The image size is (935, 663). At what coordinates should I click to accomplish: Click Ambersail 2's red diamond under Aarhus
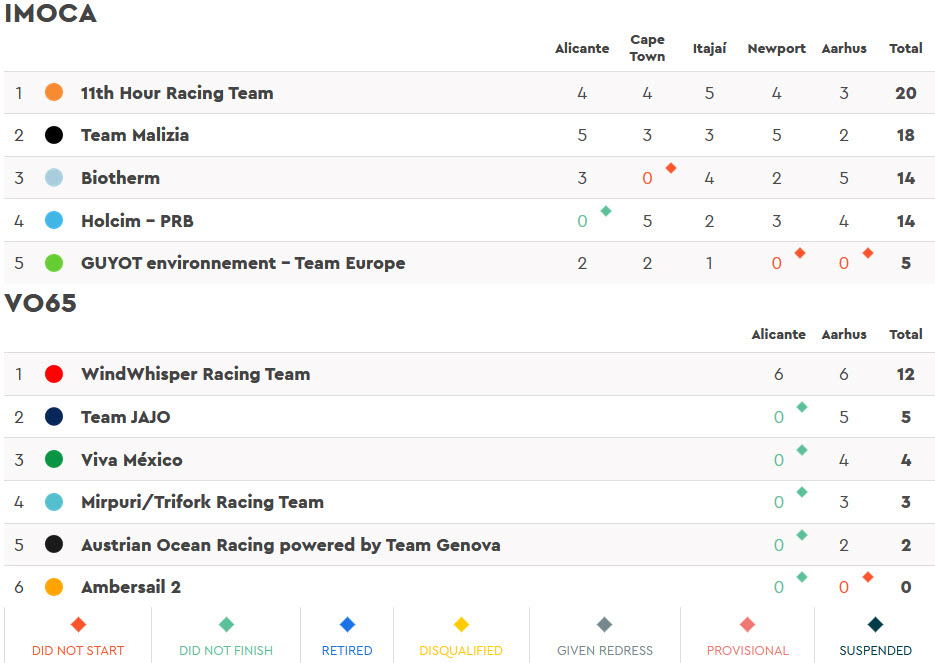point(868,577)
